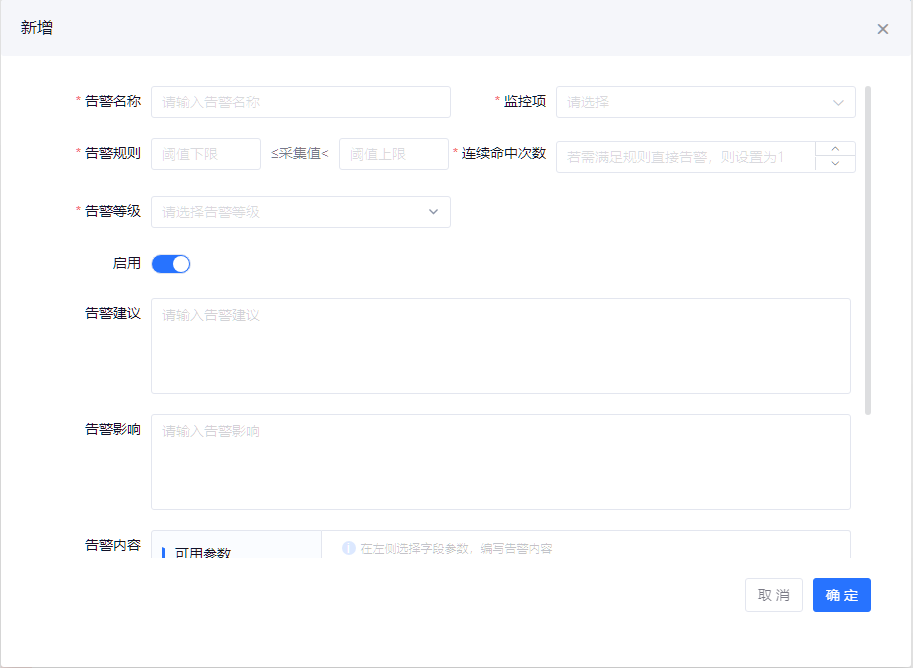Click the up arrow of 连续命中次数 stepper
Image resolution: width=913 pixels, height=668 pixels.
click(x=836, y=149)
